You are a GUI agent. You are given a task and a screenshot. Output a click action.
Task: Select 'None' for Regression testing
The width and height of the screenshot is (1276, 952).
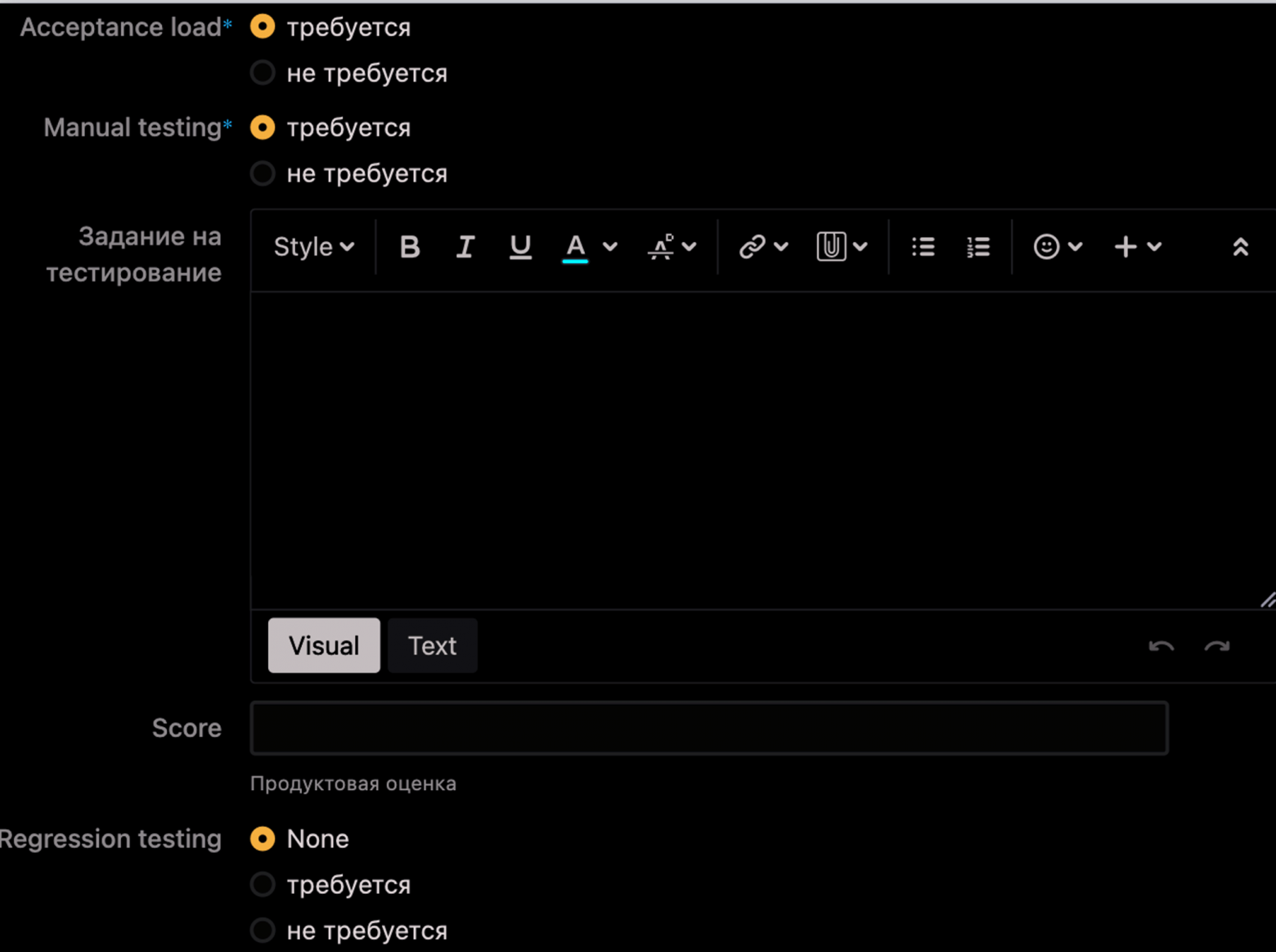coord(263,839)
